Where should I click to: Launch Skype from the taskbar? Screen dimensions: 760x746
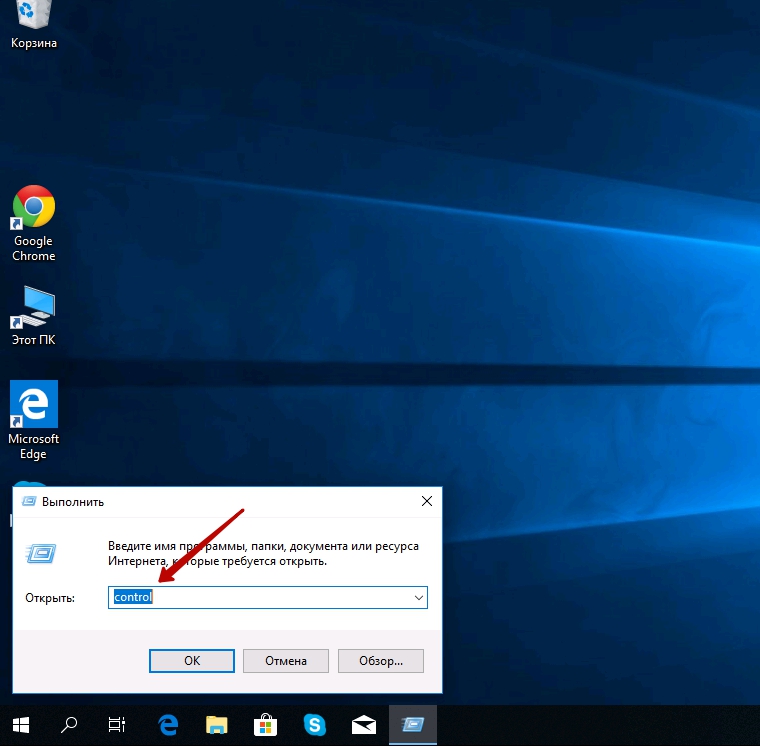click(x=315, y=725)
